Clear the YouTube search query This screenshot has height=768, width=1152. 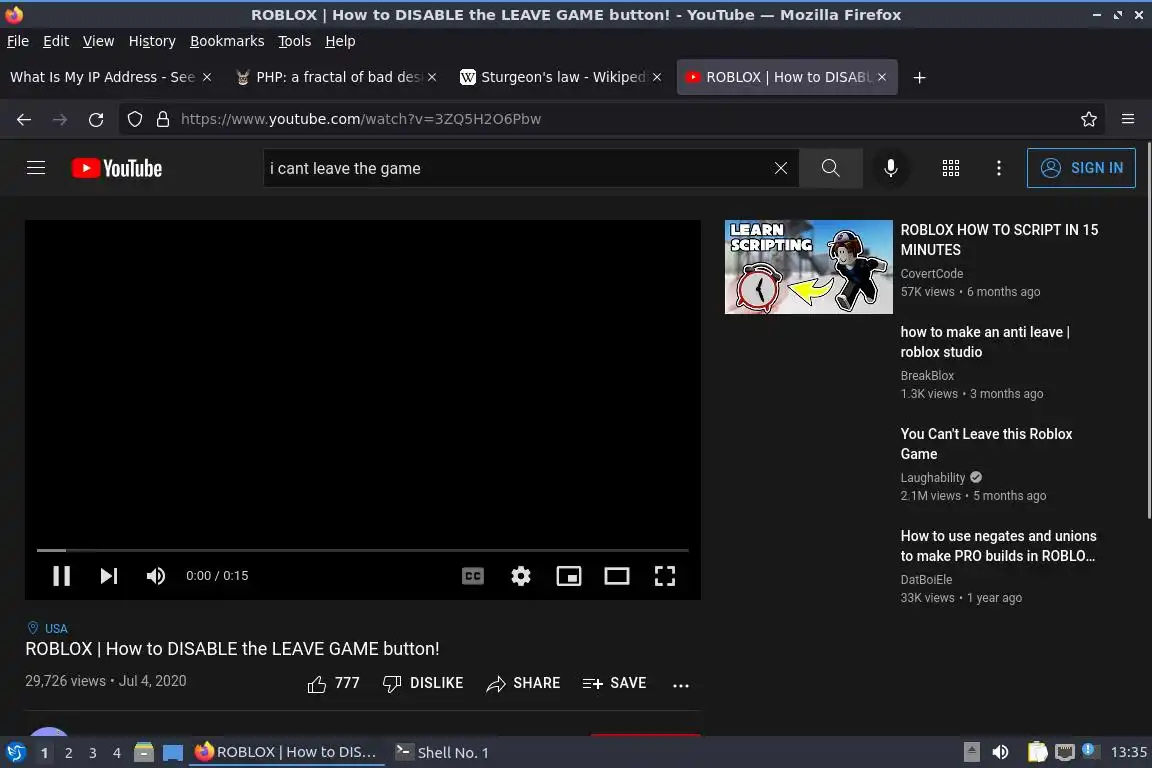(781, 168)
